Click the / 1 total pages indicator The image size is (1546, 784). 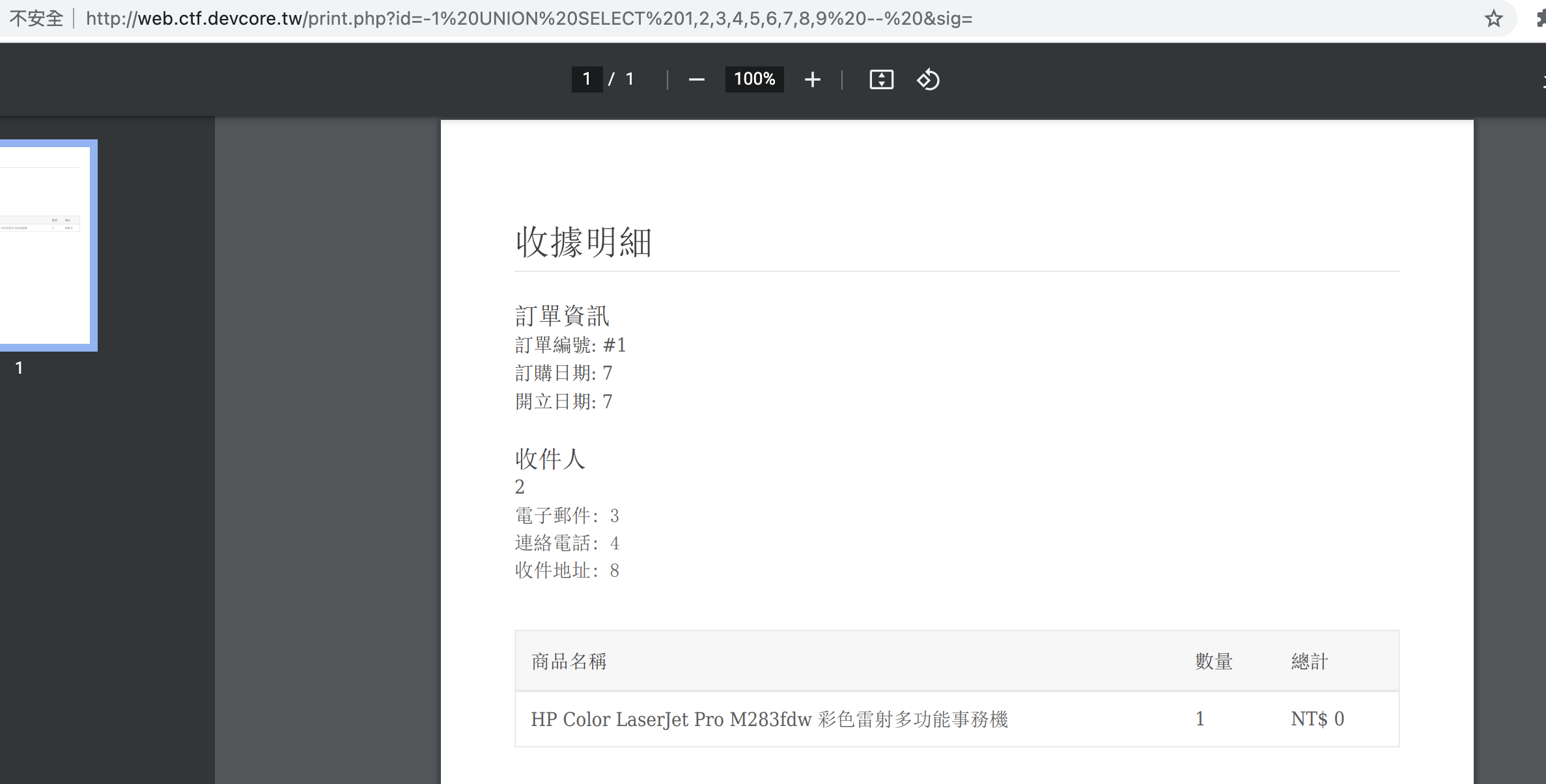point(622,79)
